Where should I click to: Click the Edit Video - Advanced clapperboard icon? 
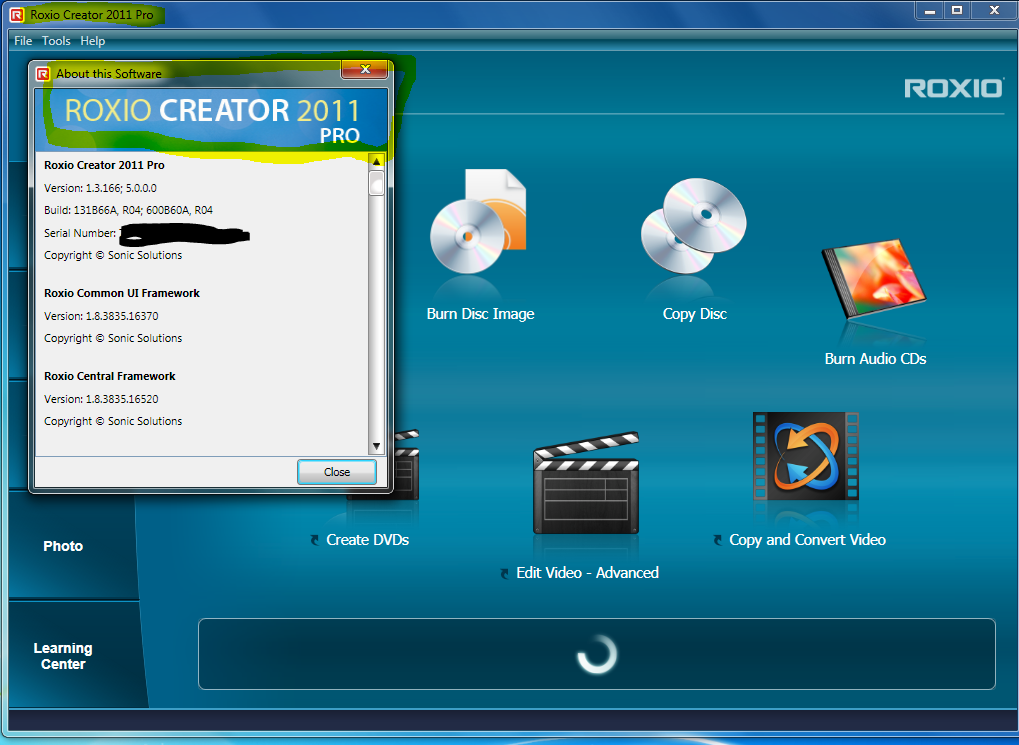pos(586,482)
